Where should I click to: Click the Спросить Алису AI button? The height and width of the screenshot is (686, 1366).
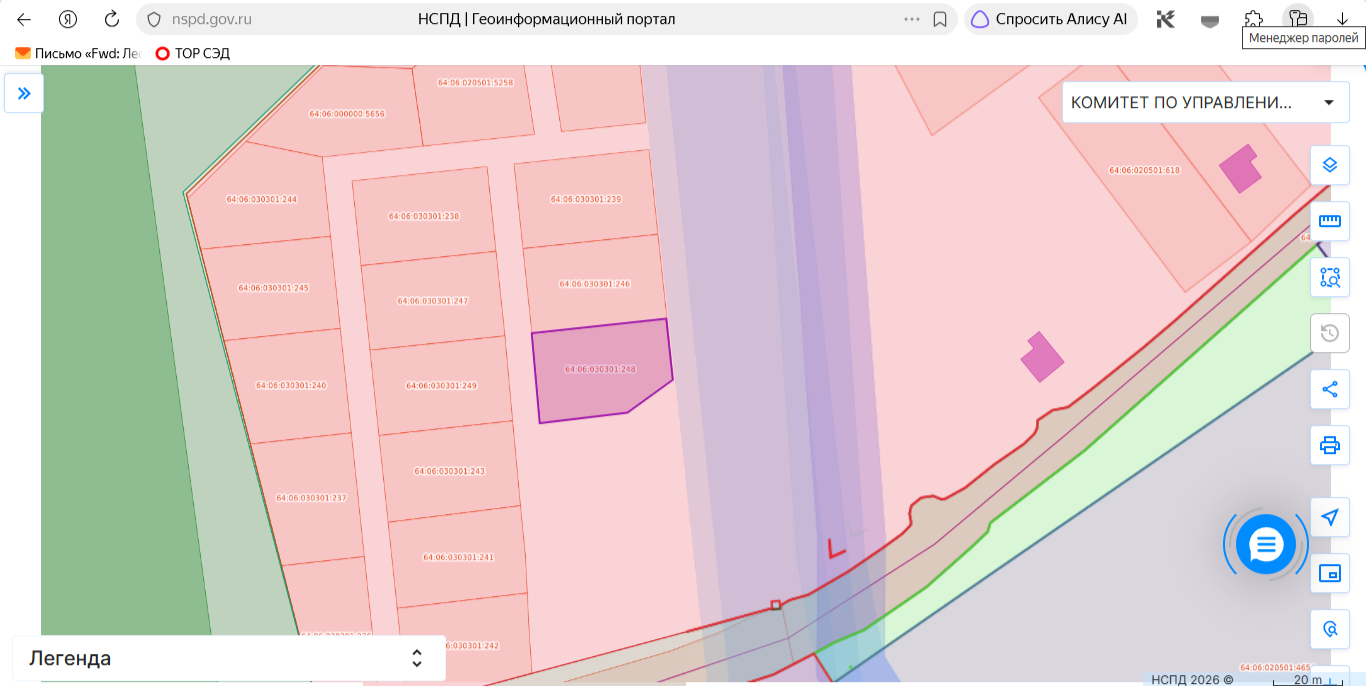(x=1050, y=19)
